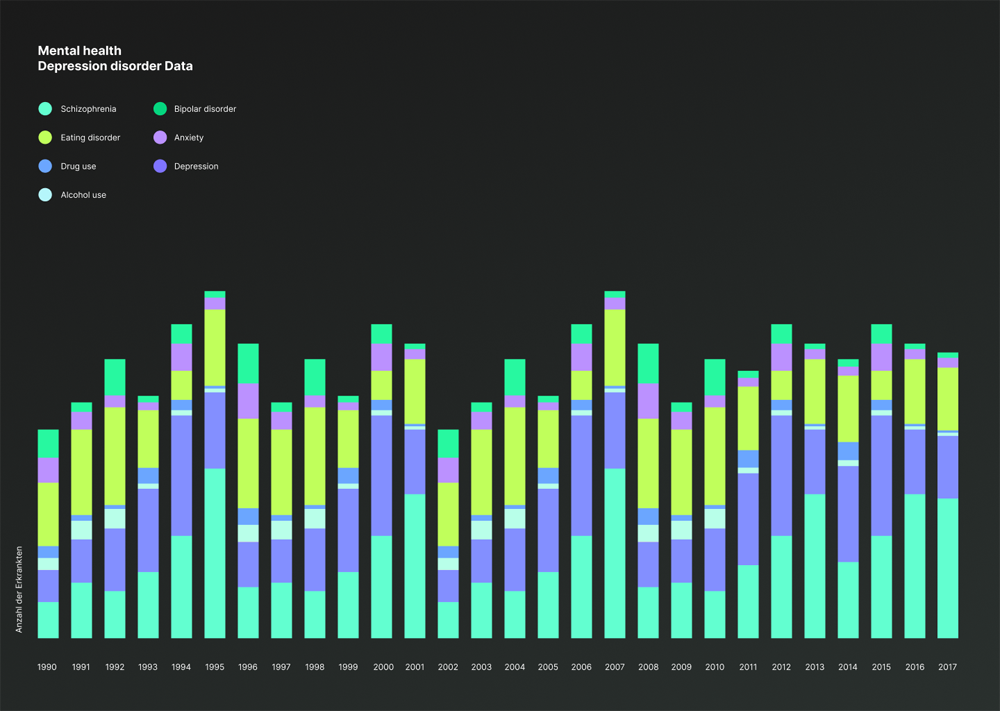Screen dimensions: 1000x711
Task: Click the Schizophrenia segment of the 2017 bar
Action: pyautogui.click(x=948, y=567)
